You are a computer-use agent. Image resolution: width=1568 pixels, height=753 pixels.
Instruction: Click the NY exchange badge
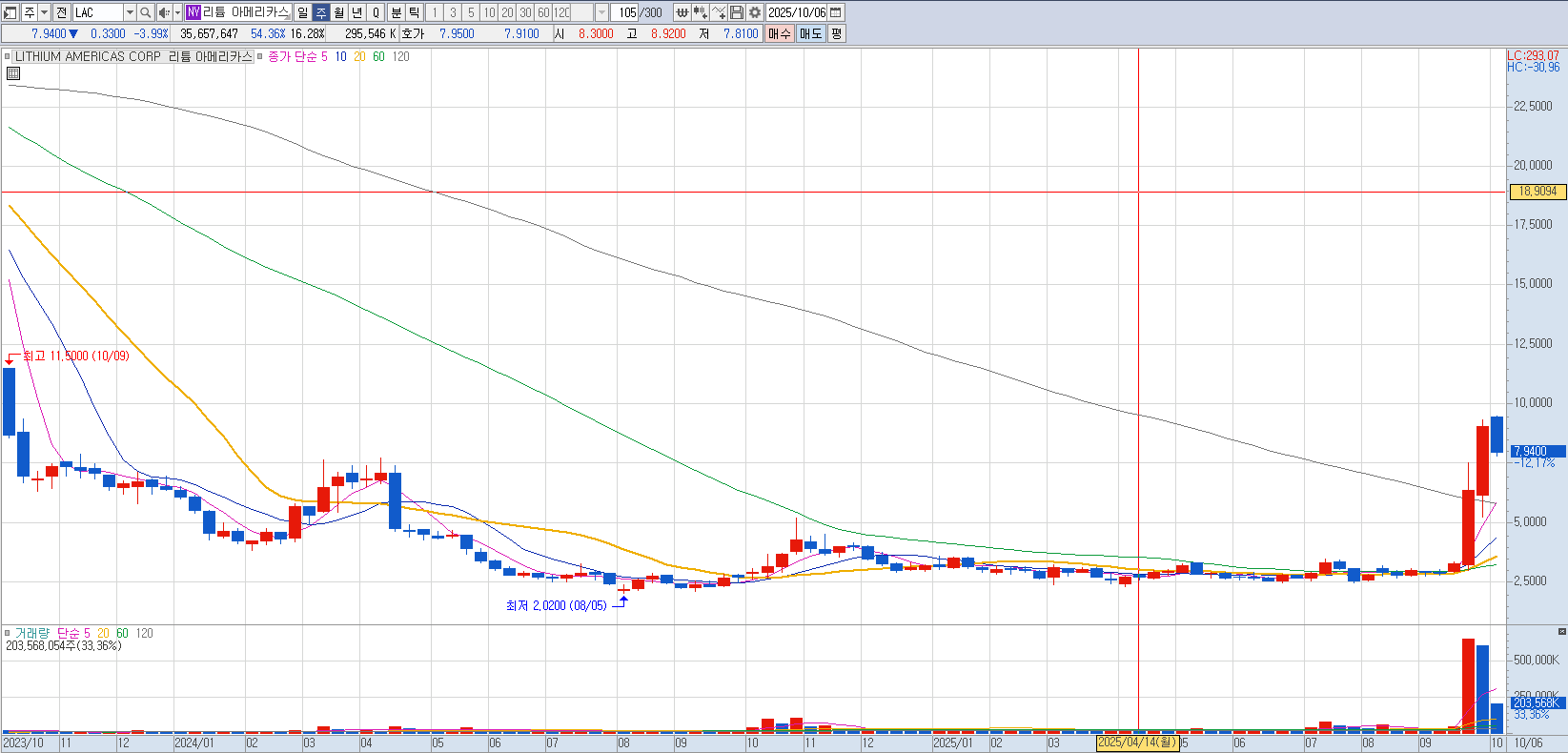pyautogui.click(x=193, y=12)
